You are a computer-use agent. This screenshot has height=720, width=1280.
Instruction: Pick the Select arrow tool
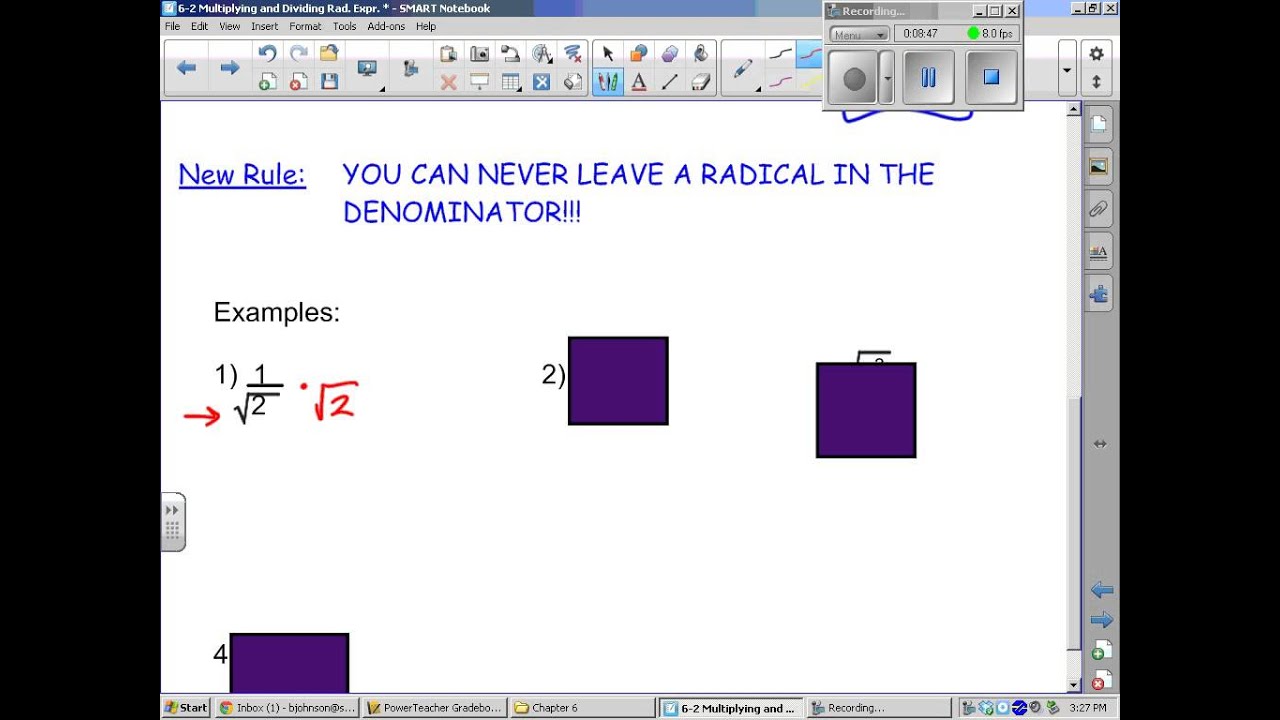tap(608, 54)
